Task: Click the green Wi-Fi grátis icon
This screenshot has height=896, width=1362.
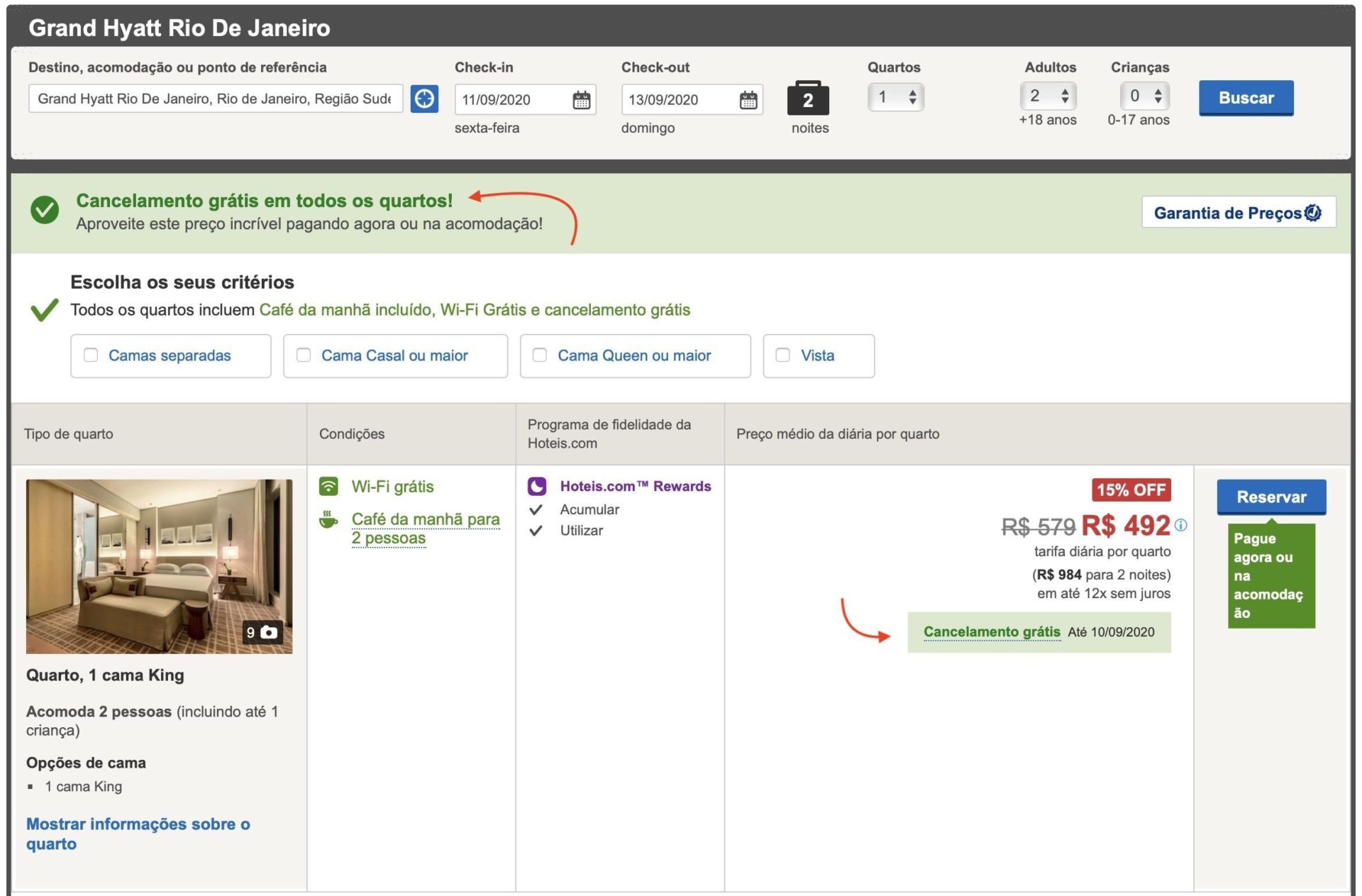Action: (x=328, y=486)
